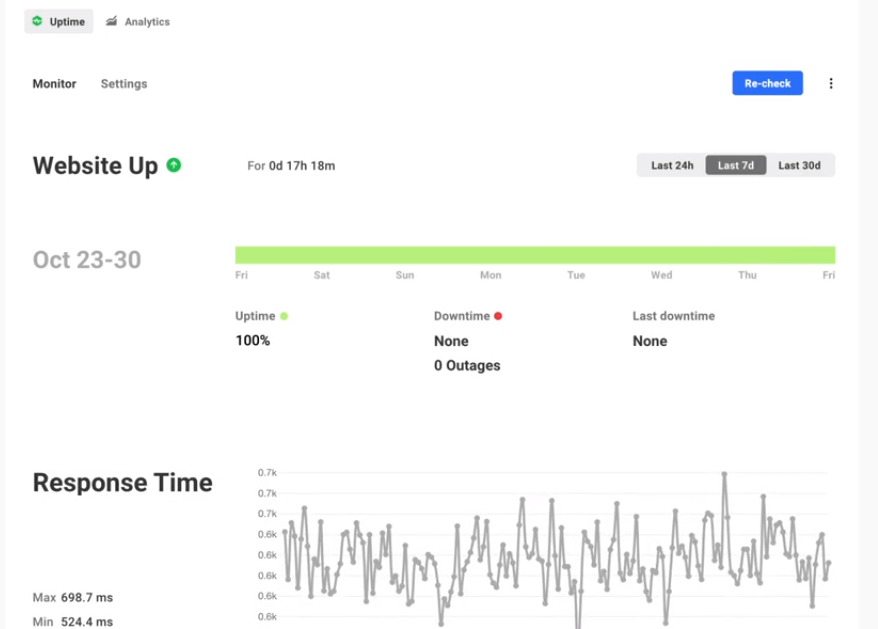Click the red Downtime legend dot
The height and width of the screenshot is (629, 878).
coord(498,316)
